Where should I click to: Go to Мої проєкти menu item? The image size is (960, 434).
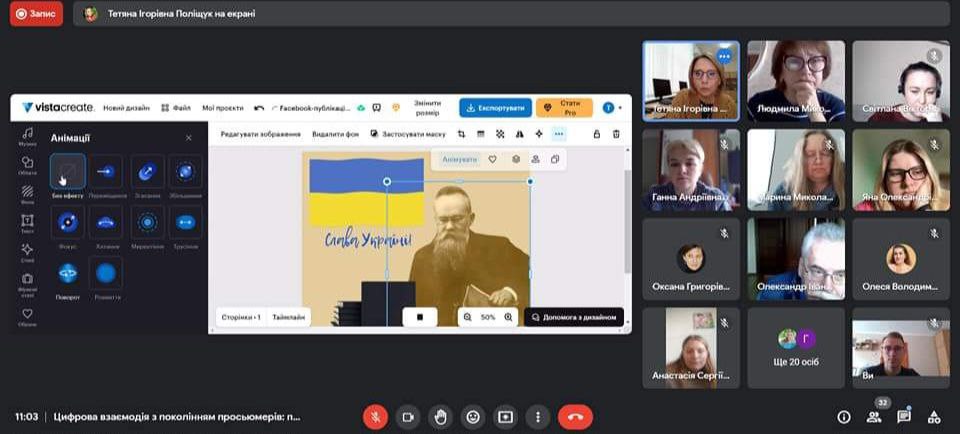pyautogui.click(x=222, y=108)
